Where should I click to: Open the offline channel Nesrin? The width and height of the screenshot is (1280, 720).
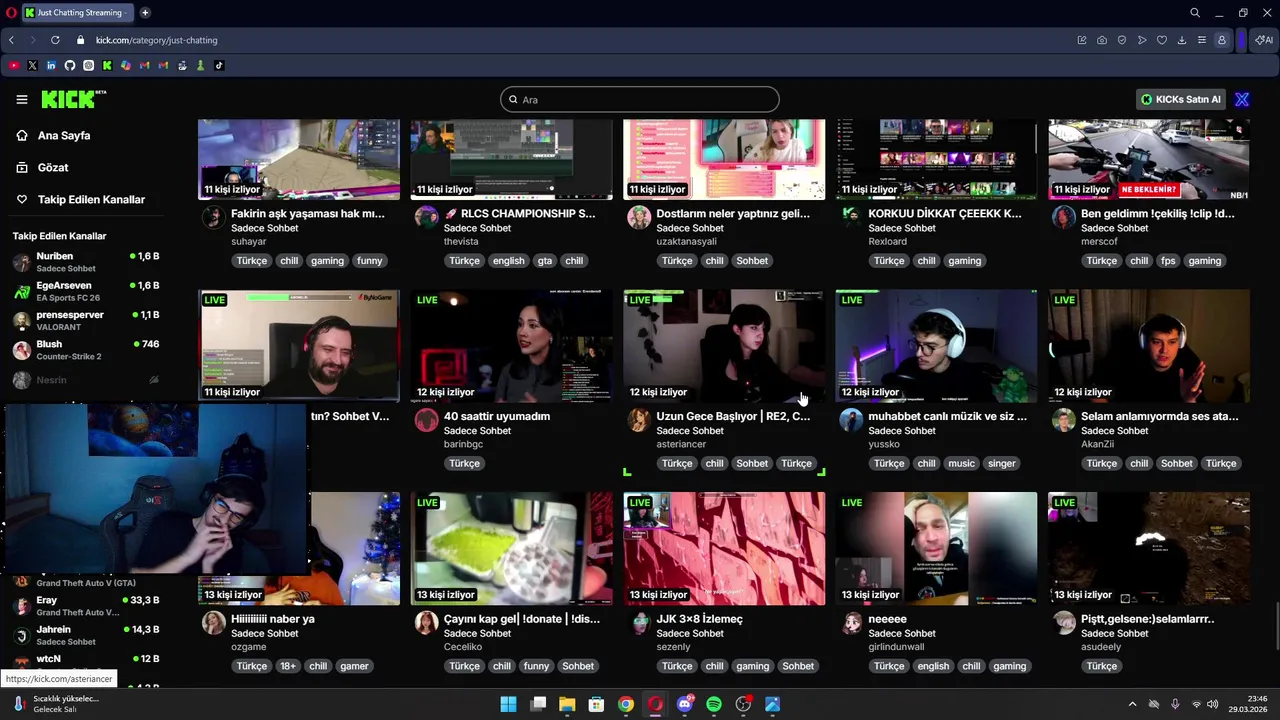[x=85, y=380]
